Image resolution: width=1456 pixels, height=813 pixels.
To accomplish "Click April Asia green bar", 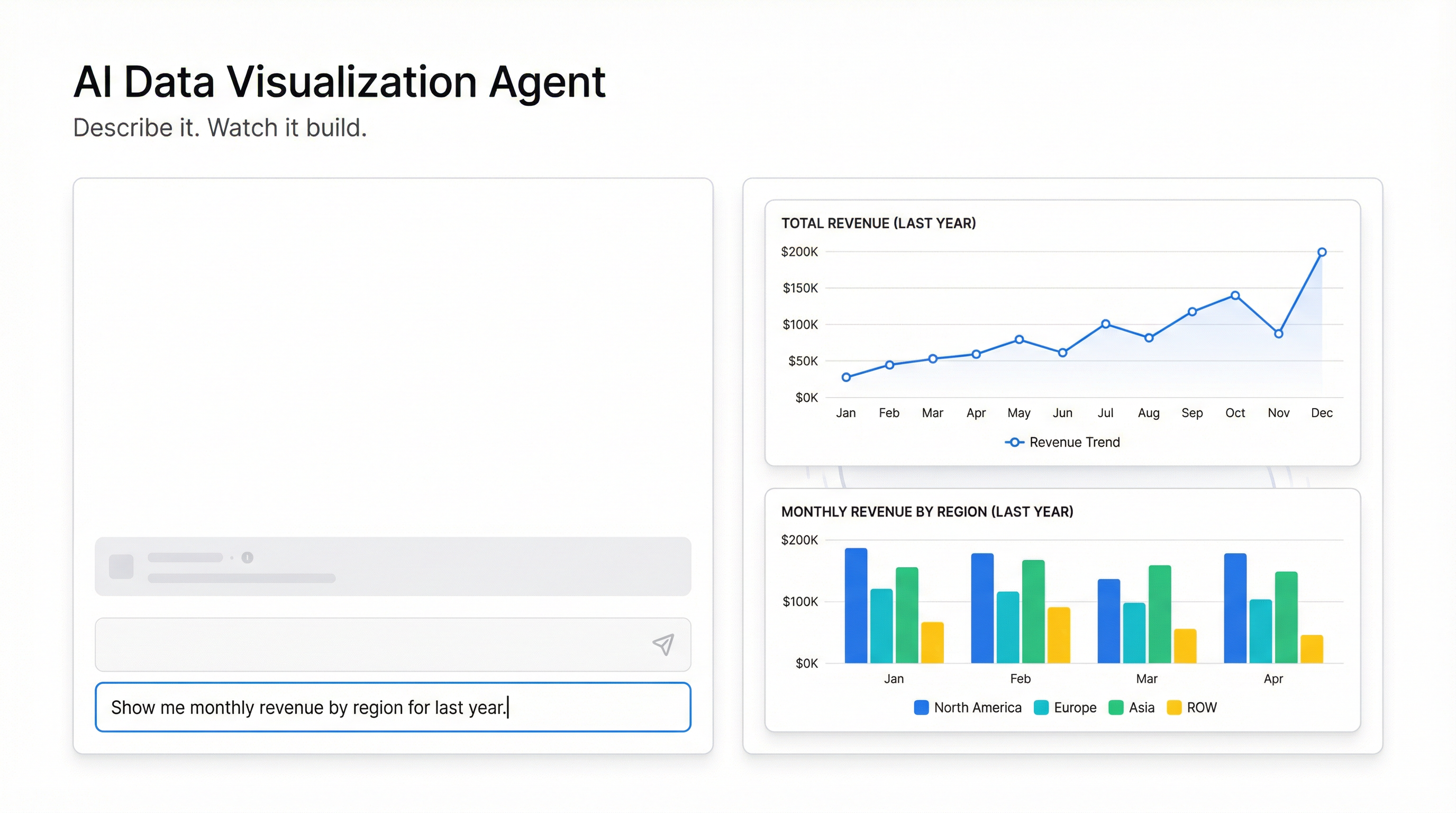I will pos(1287,617).
